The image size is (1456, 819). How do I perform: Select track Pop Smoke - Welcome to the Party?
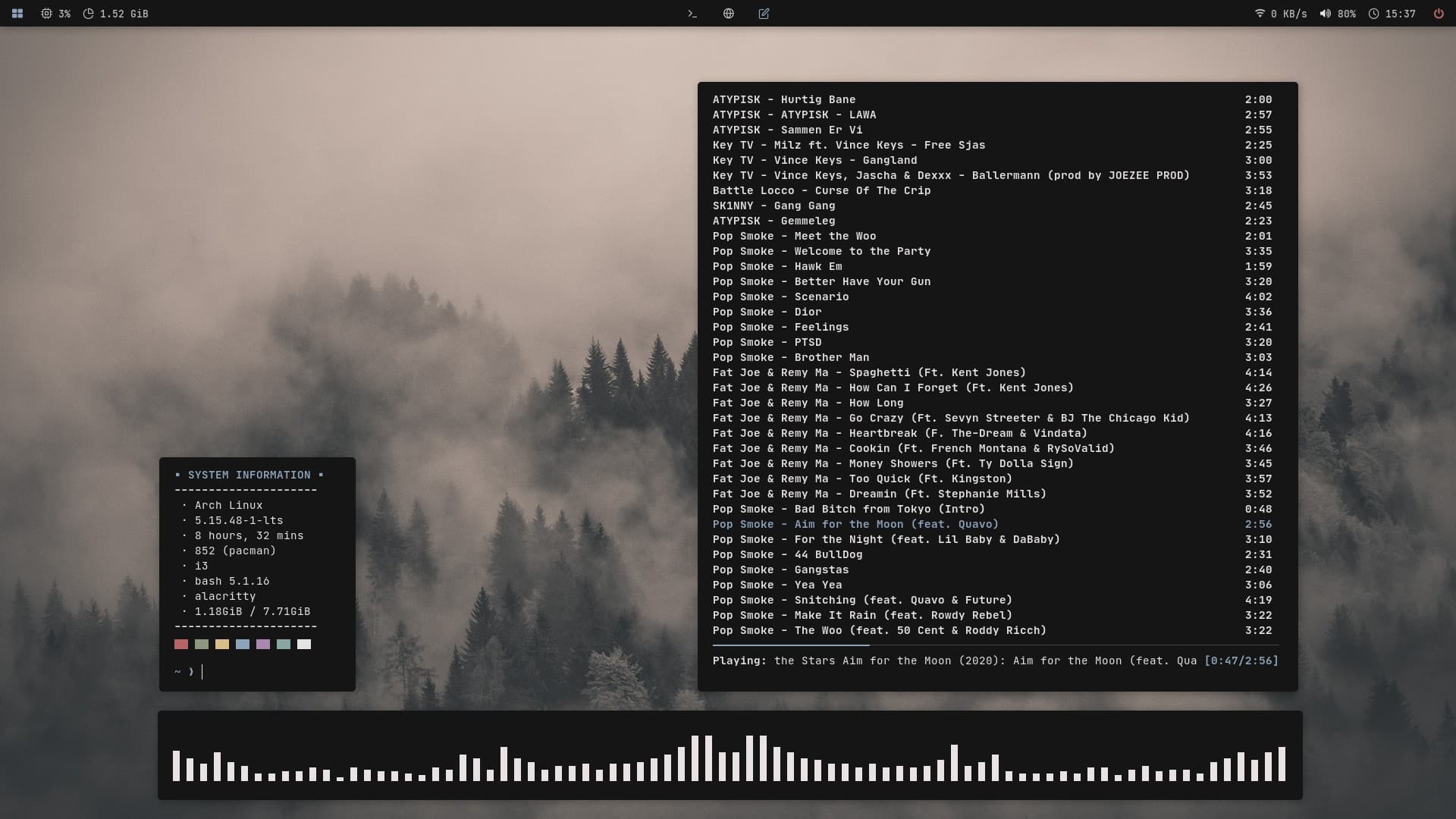click(993, 251)
